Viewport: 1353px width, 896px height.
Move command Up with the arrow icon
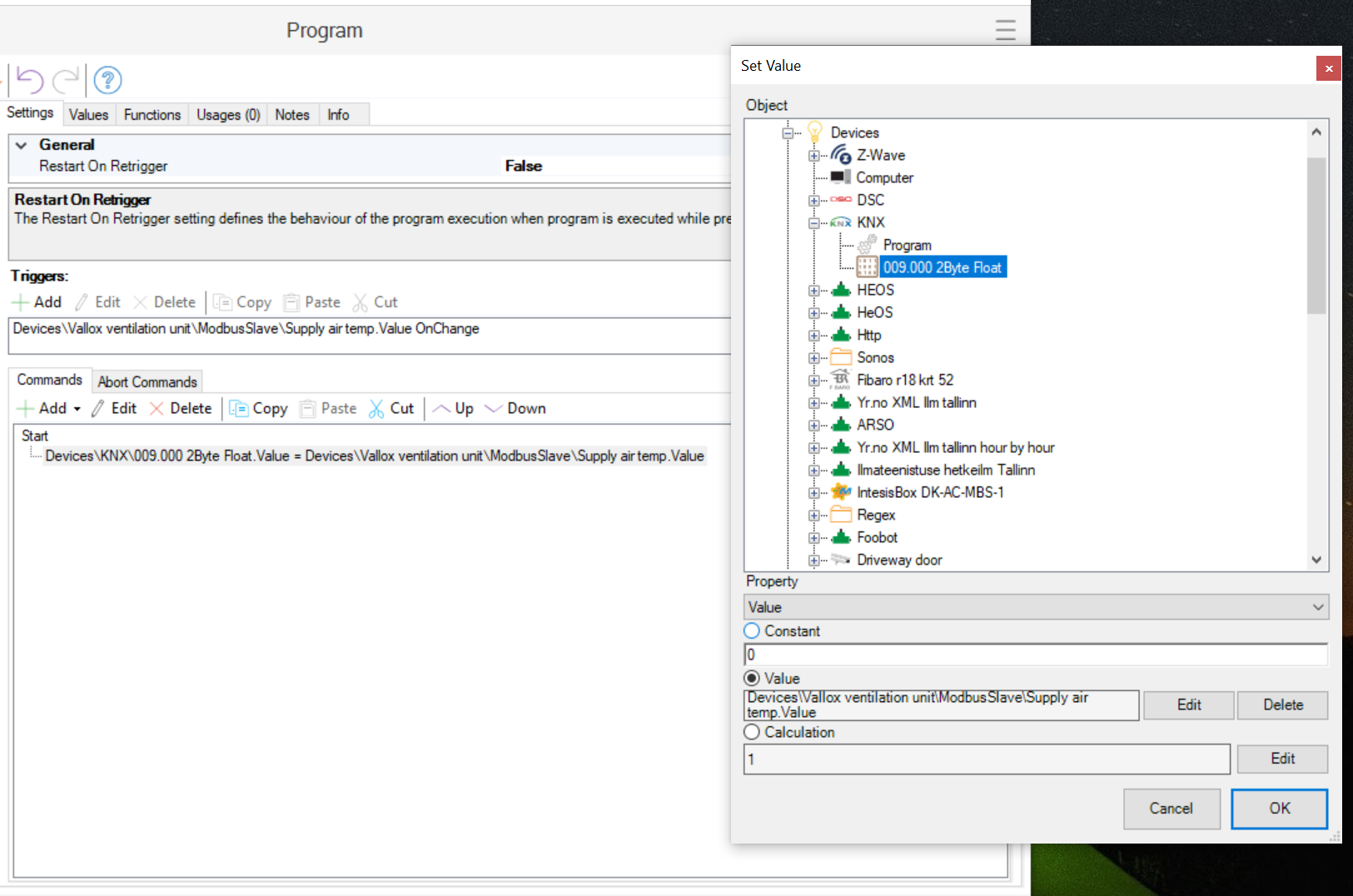coord(442,409)
